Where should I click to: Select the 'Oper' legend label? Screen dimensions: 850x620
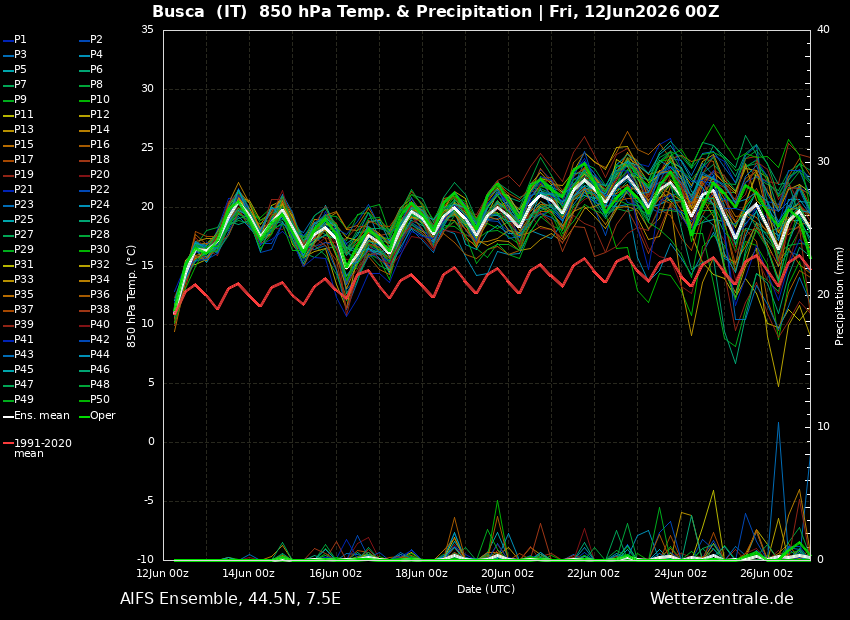pos(102,416)
